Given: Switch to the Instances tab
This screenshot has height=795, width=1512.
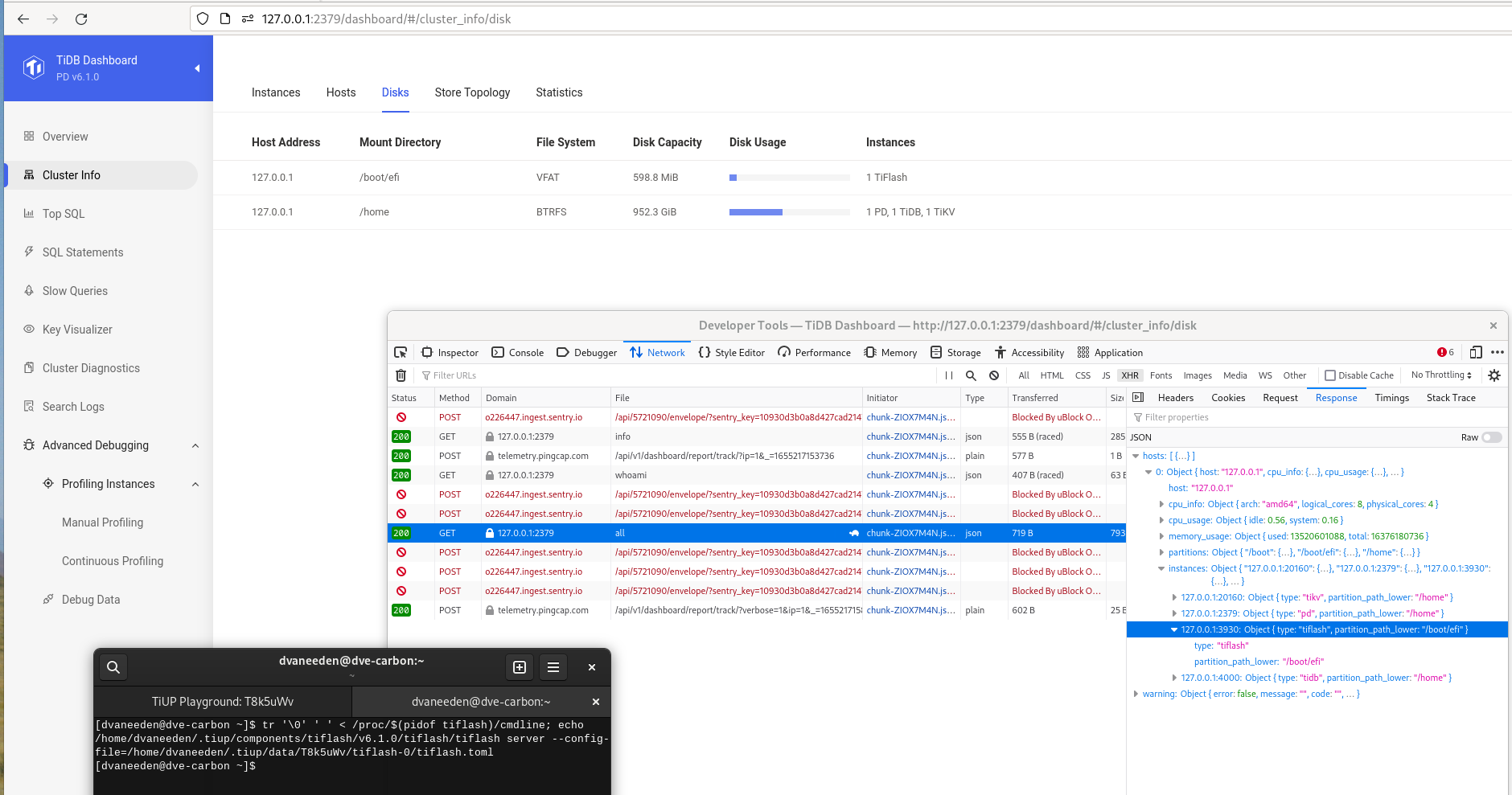Looking at the screenshot, I should pyautogui.click(x=276, y=92).
